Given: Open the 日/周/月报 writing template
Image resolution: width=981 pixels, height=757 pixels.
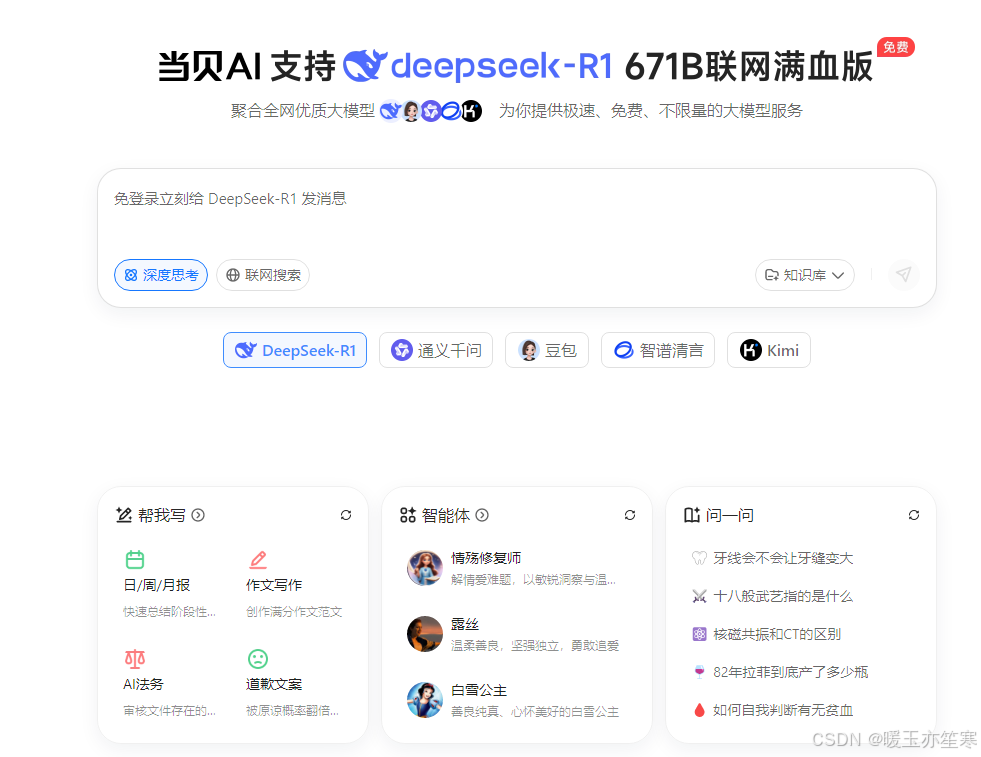Looking at the screenshot, I should coord(170,584).
